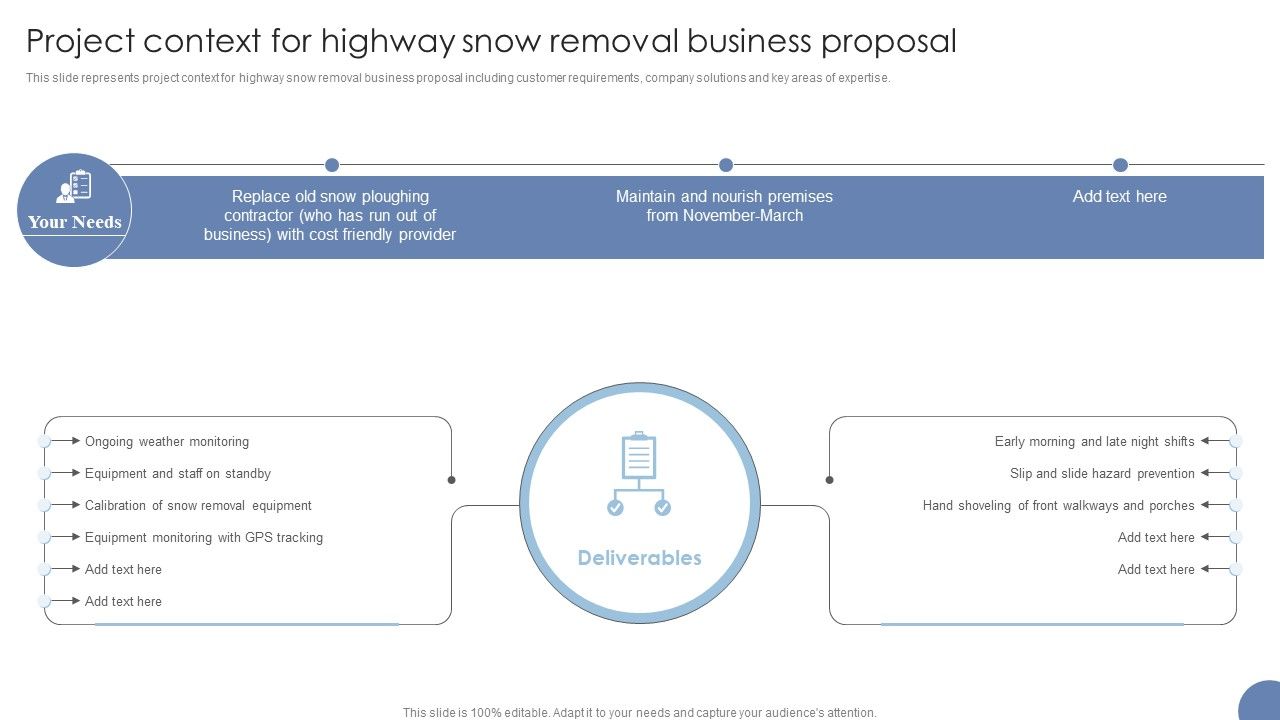This screenshot has height=720, width=1280.
Task: Click the timeline dot above the ploughing contractor text
Action: tap(332, 165)
